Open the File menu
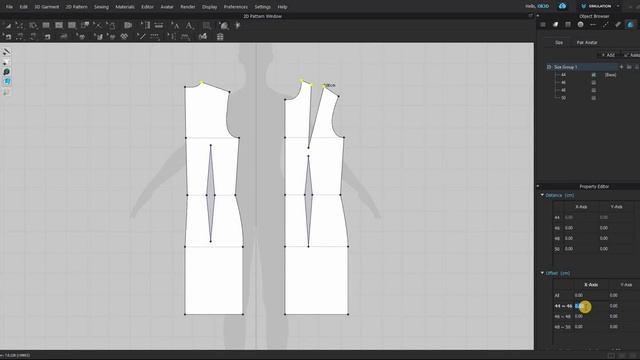Screen dimensions: 640x360 coord(9,7)
